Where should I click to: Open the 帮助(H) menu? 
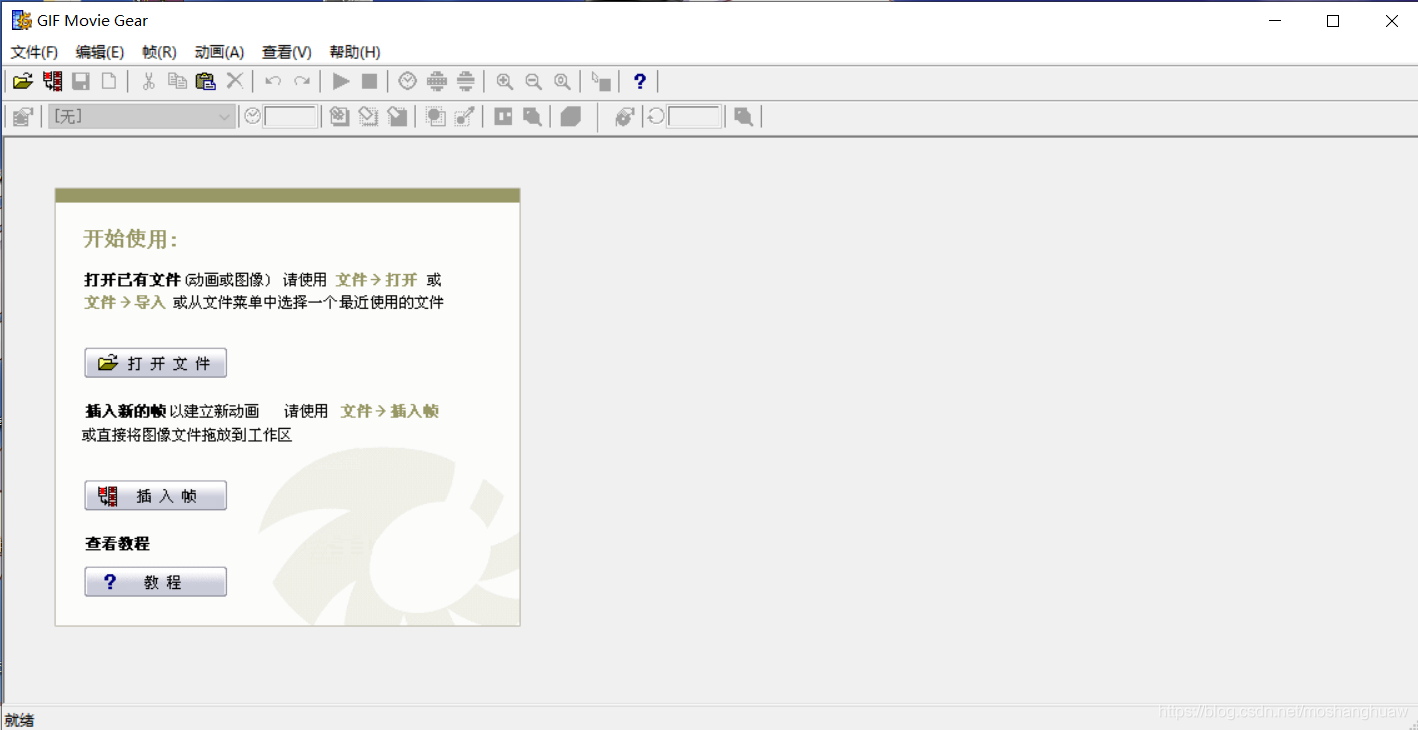355,52
